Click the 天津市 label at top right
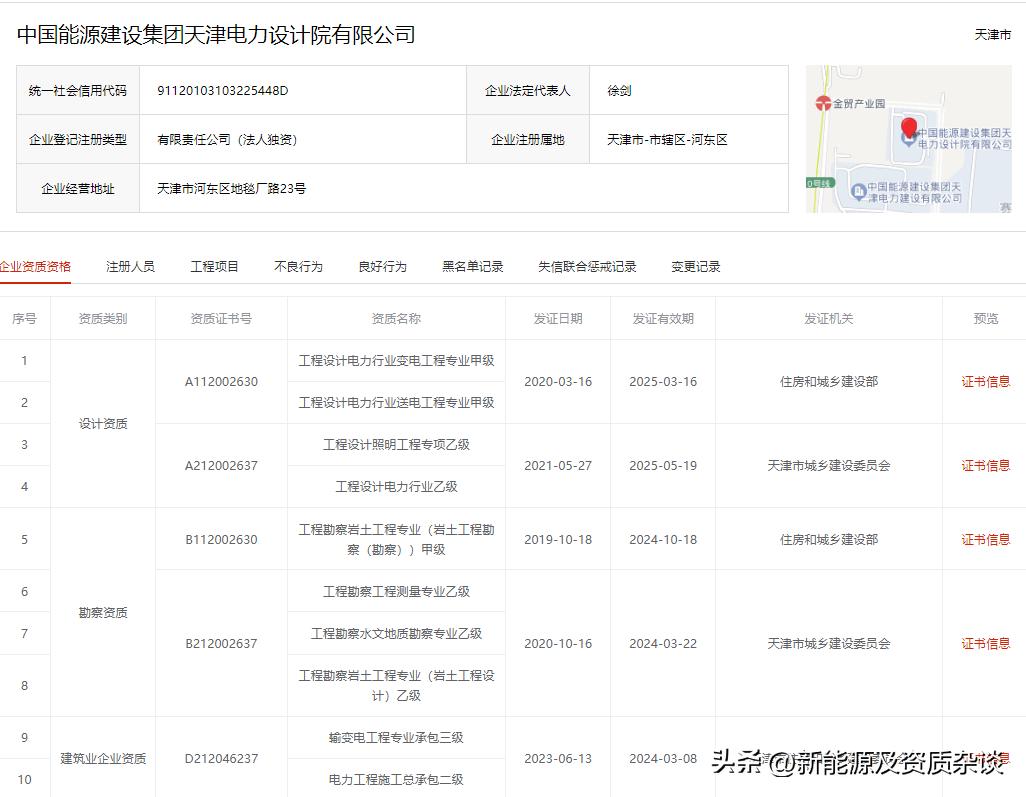Image resolution: width=1026 pixels, height=797 pixels. click(996, 33)
